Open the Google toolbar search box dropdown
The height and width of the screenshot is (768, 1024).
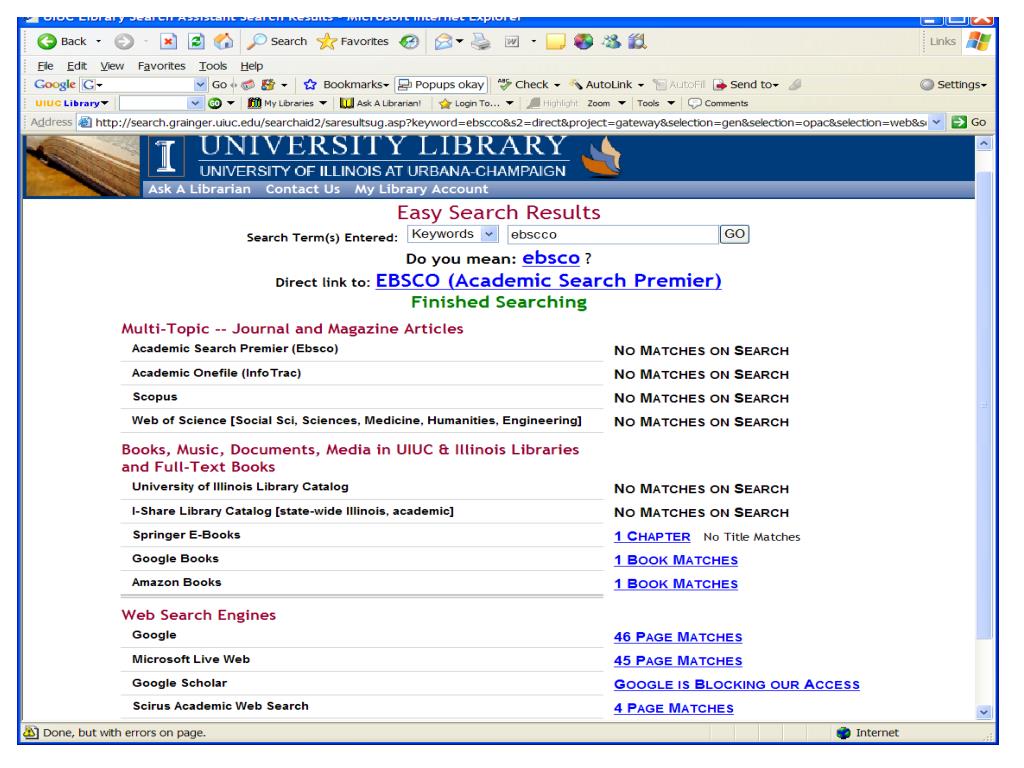click(200, 84)
